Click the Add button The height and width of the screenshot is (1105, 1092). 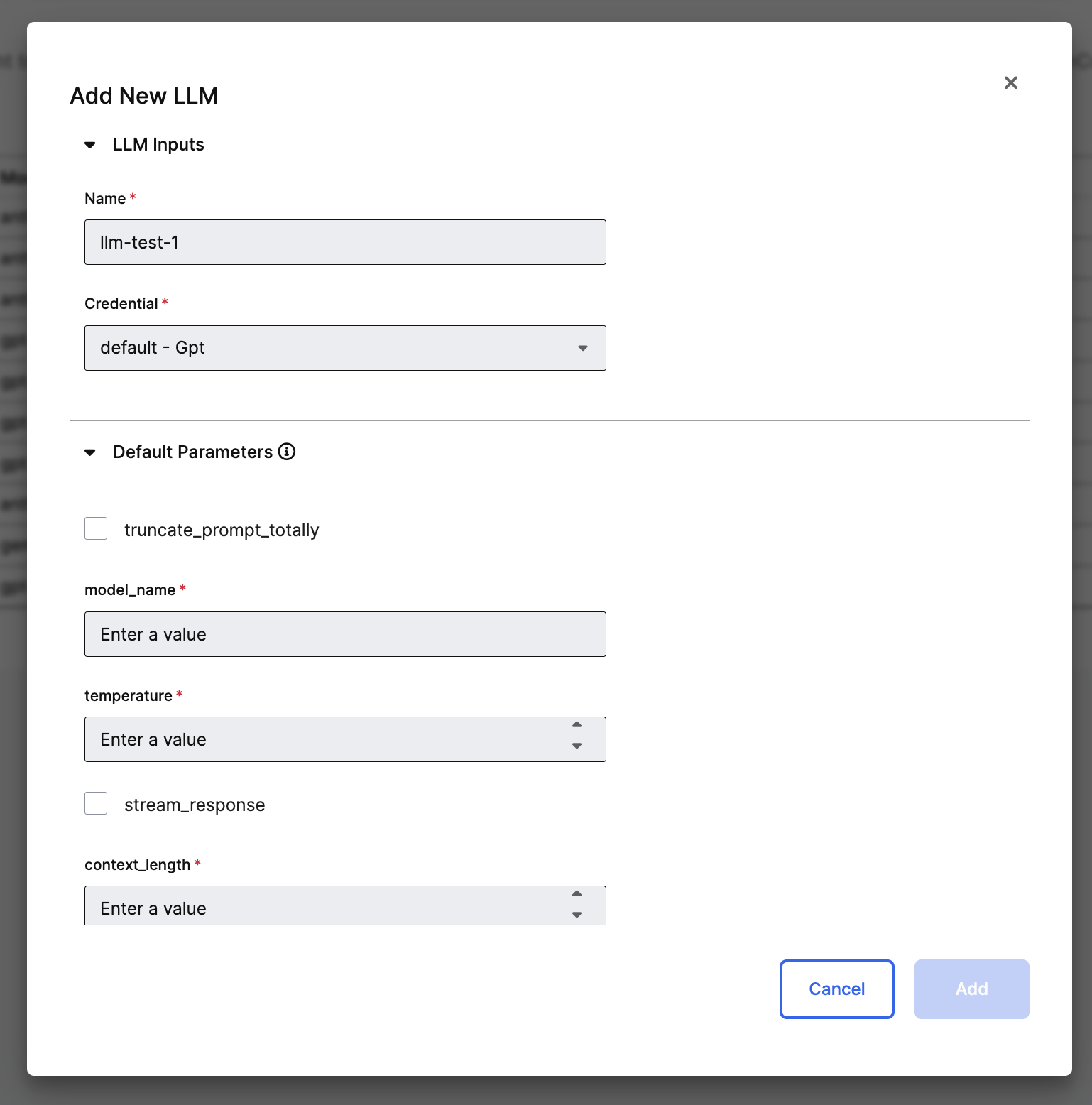(971, 989)
